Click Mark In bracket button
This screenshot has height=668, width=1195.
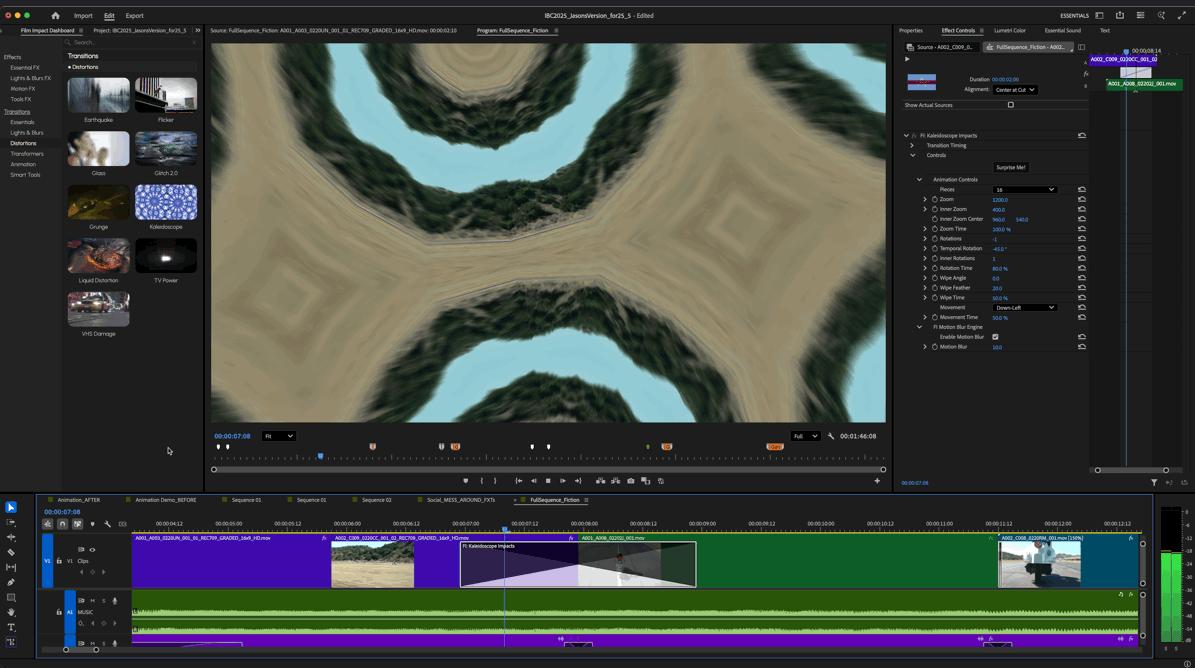(481, 481)
